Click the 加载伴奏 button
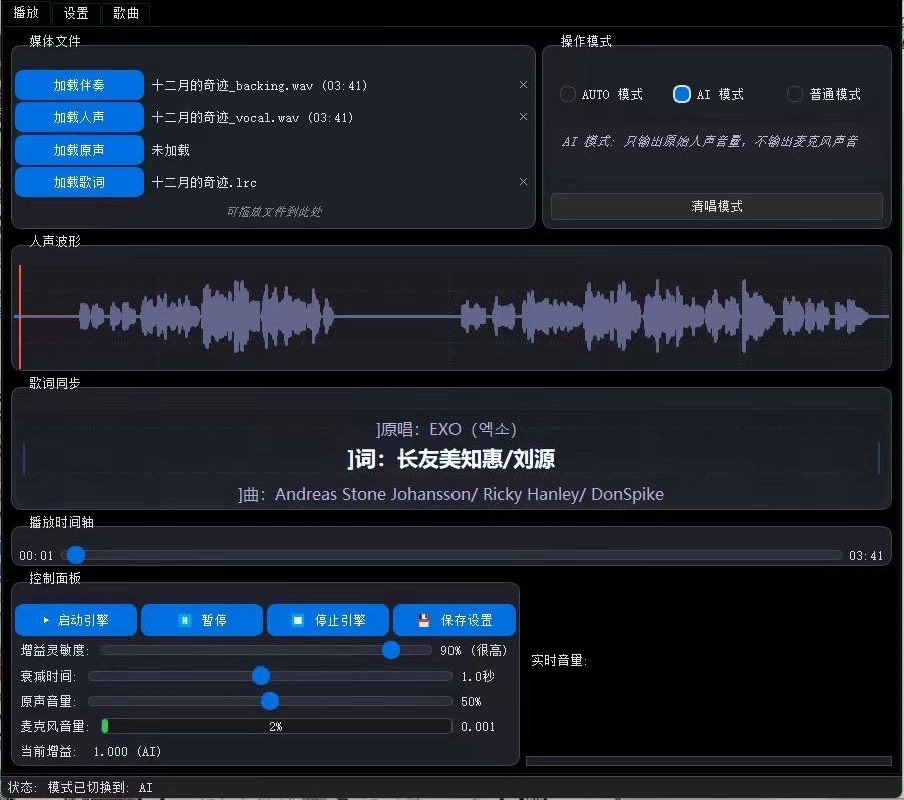This screenshot has height=800, width=904. 79,85
